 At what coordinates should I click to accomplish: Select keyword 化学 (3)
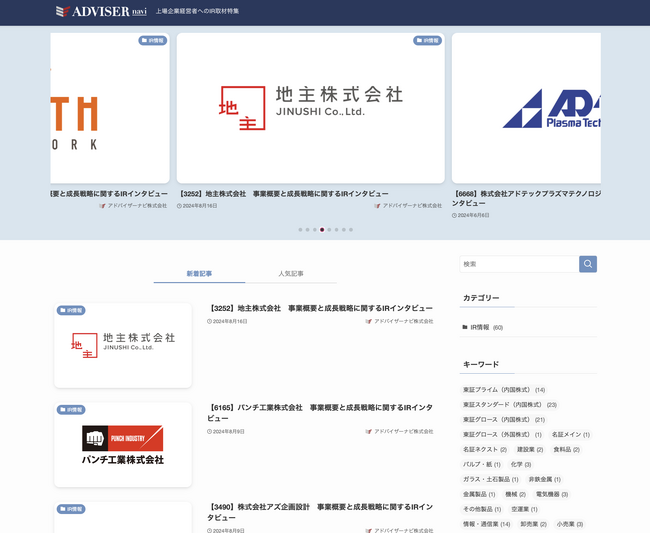pyautogui.click(x=521, y=465)
